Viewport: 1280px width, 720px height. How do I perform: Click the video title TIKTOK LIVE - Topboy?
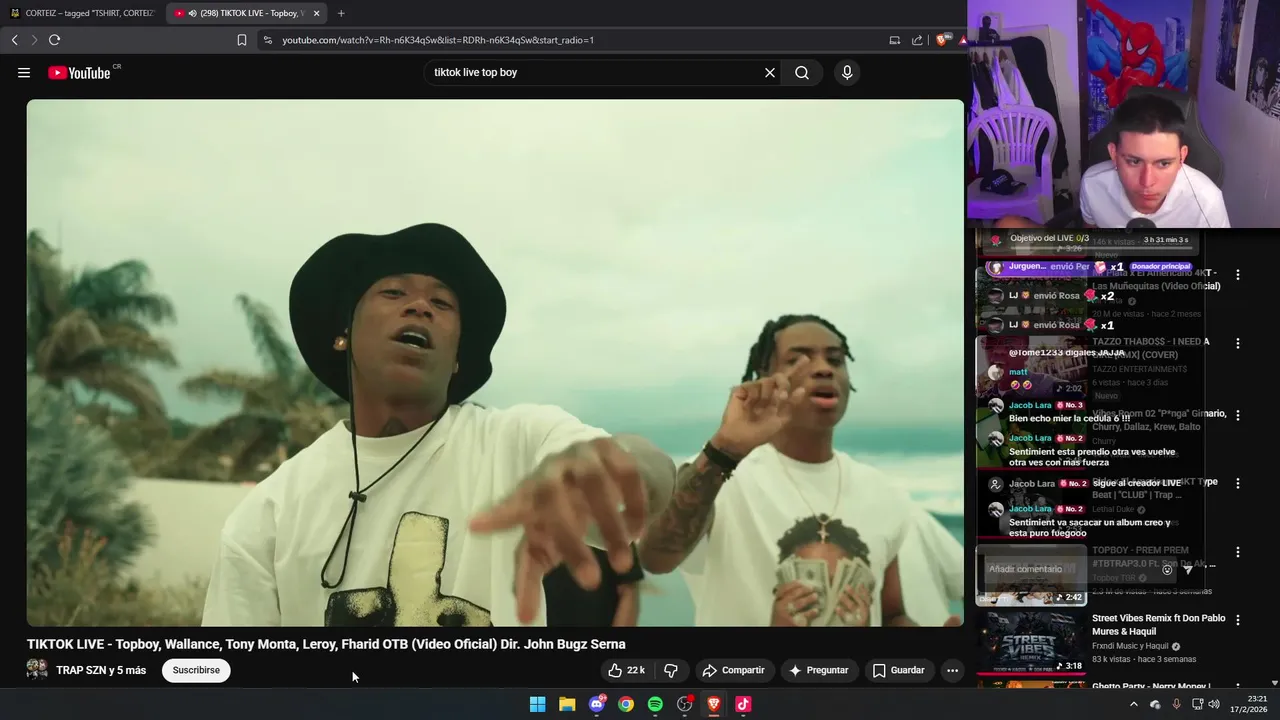coord(326,644)
